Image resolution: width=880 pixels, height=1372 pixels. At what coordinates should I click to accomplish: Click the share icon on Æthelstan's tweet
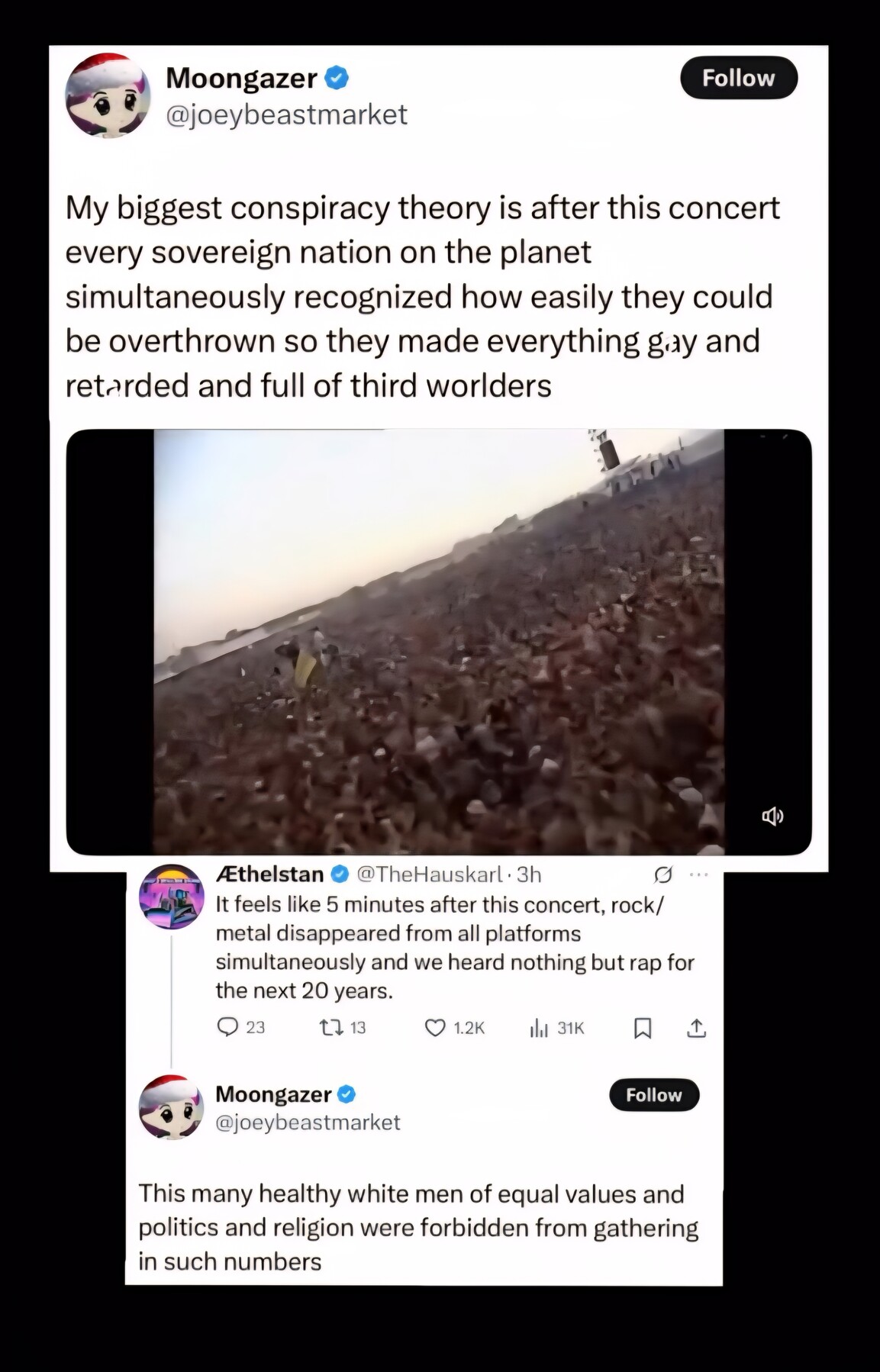[x=696, y=1028]
